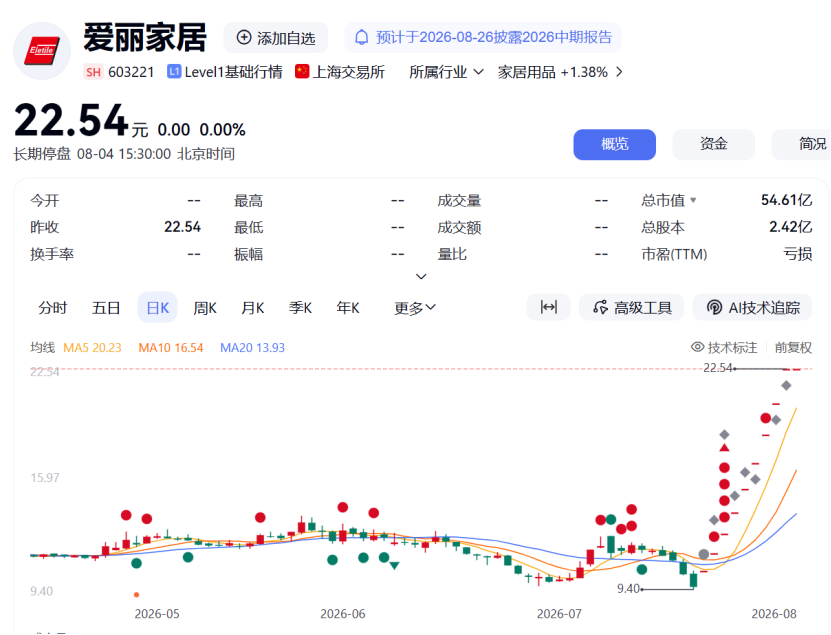Image resolution: width=831 pixels, height=635 pixels.
Task: Click the 高级工具 tool icon
Action: (x=600, y=307)
